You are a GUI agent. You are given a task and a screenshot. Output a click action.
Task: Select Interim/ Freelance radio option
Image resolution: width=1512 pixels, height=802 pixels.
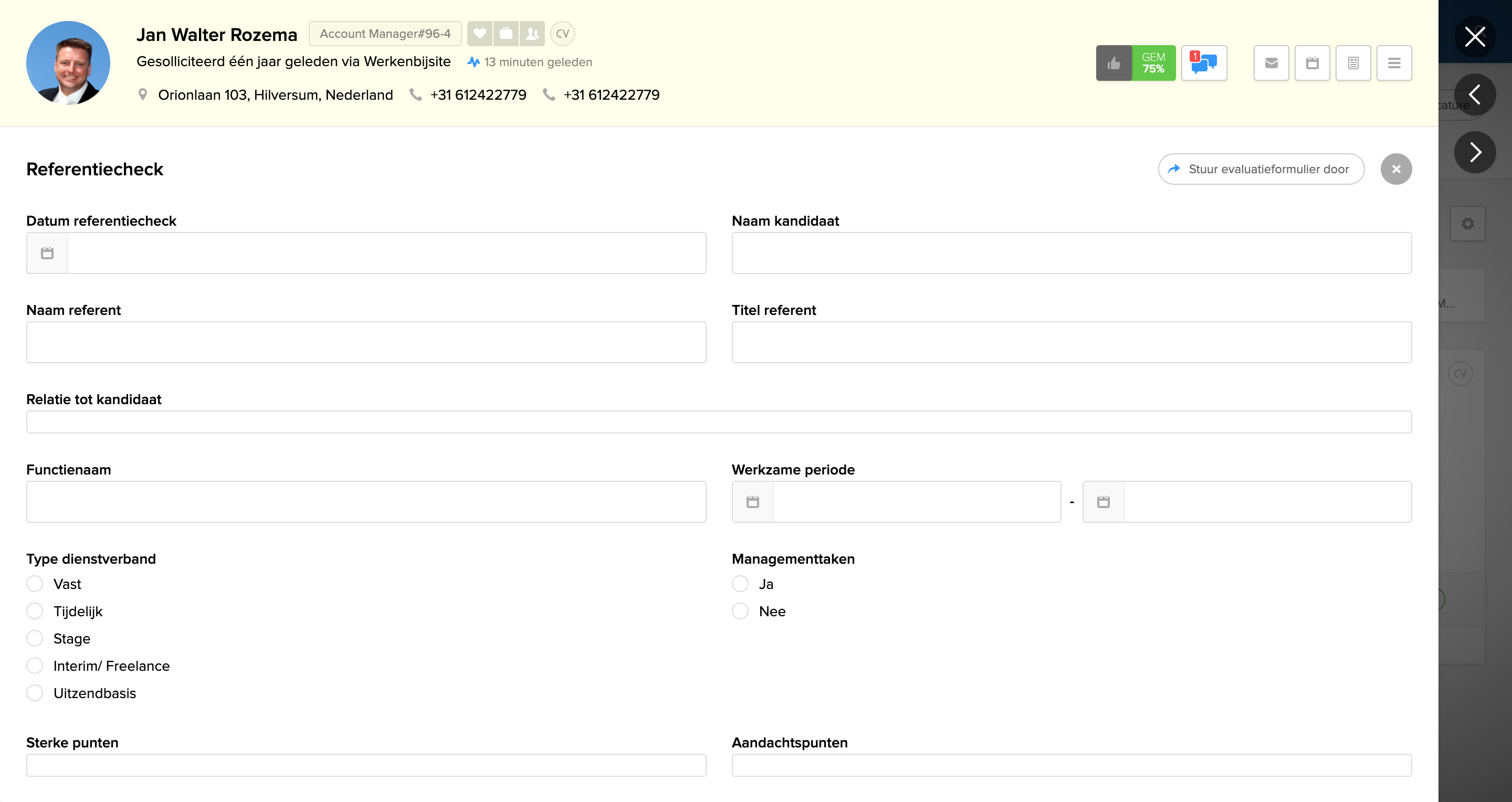[35, 666]
